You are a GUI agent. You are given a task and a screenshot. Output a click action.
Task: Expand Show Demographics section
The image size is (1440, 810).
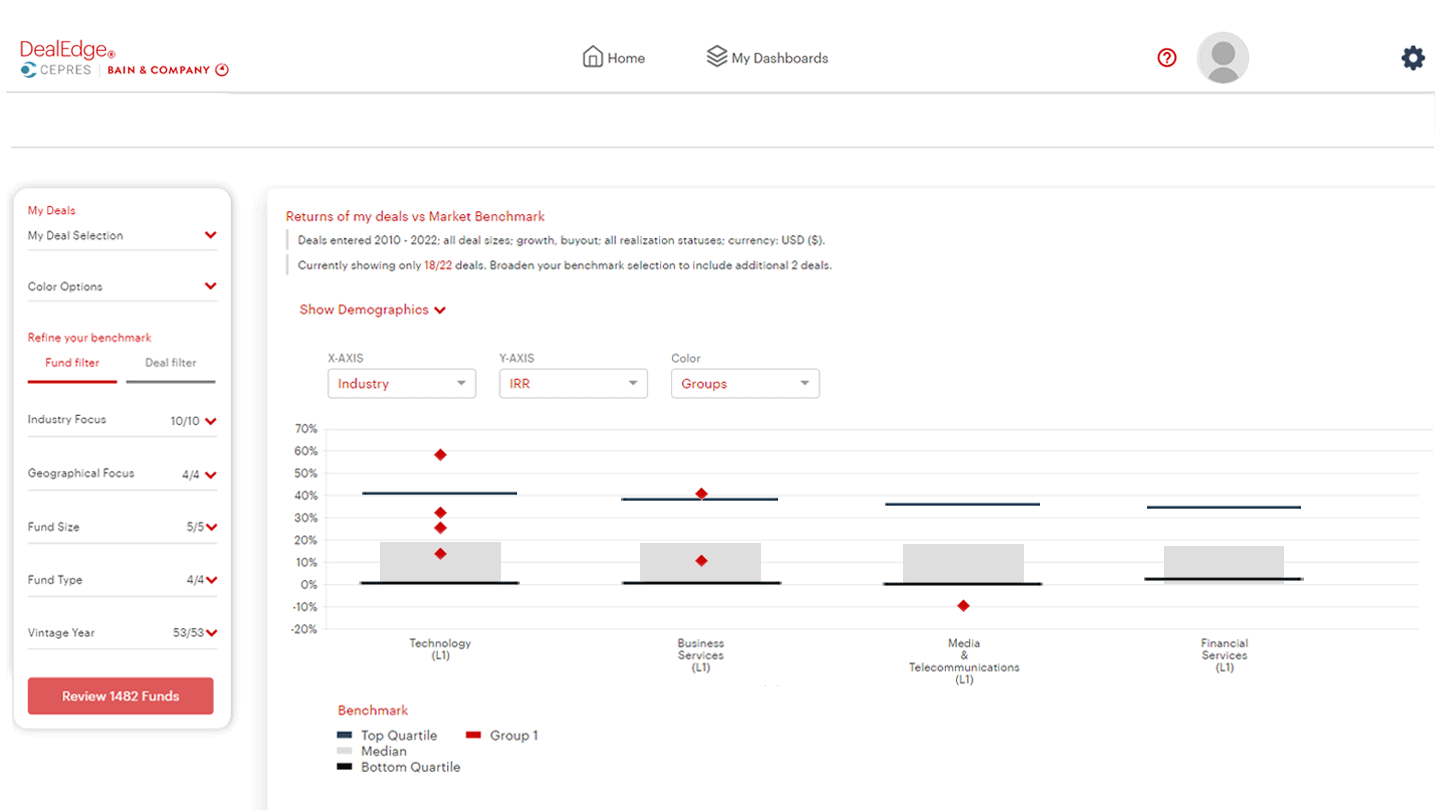coord(373,310)
